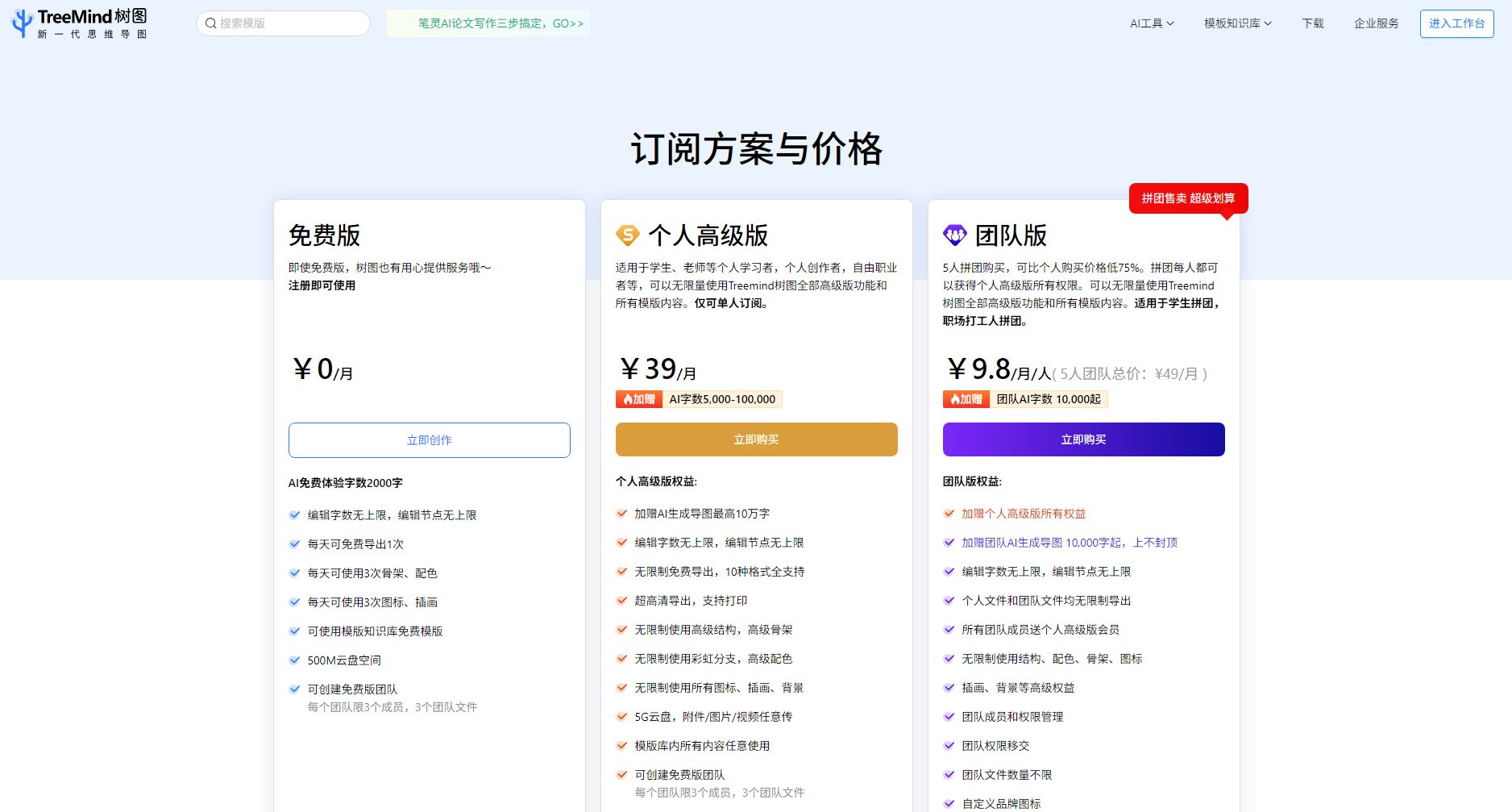Click the search magnifier icon
Screen dimensions: 1512x812
210,23
